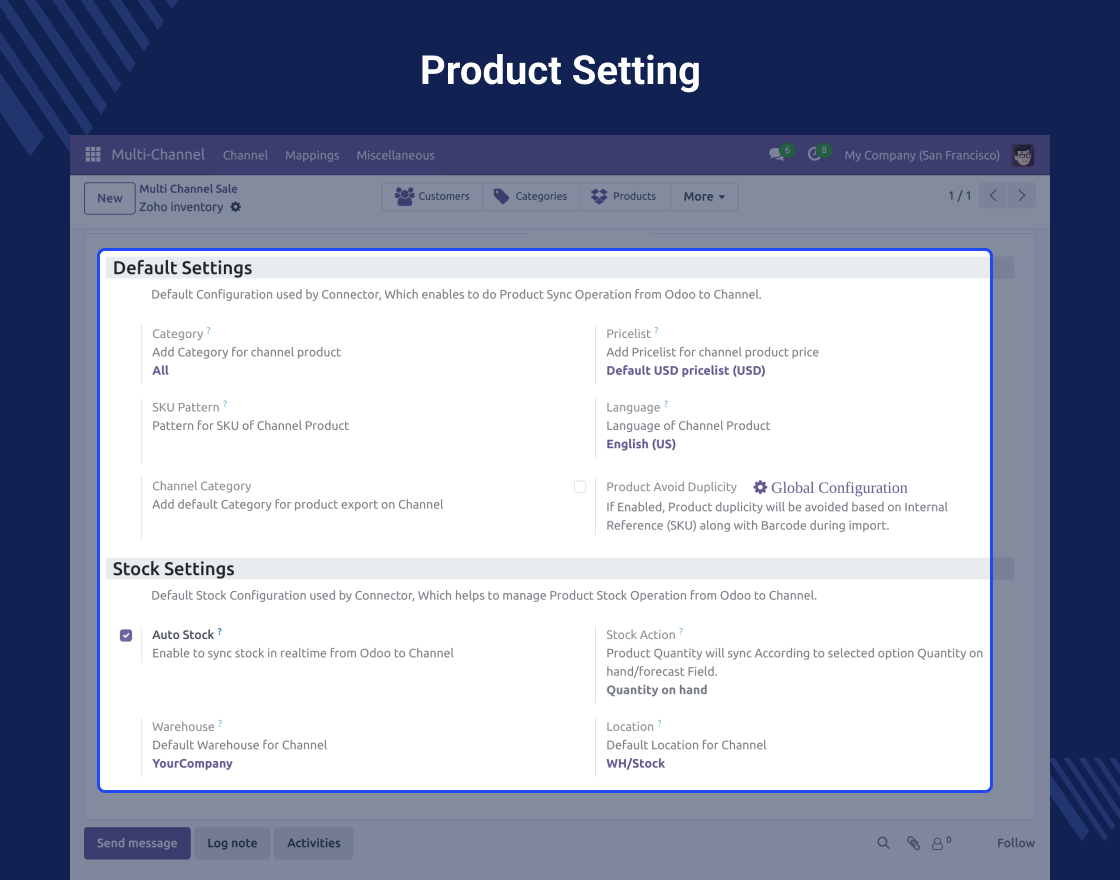Click the Customers people icon
The height and width of the screenshot is (880, 1120).
[x=404, y=196]
